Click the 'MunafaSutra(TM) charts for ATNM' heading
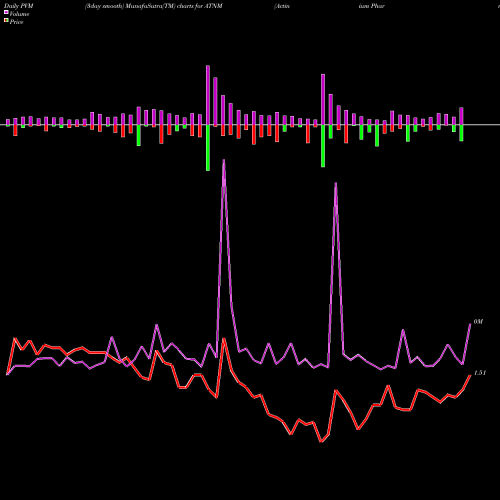 (x=174, y=6)
